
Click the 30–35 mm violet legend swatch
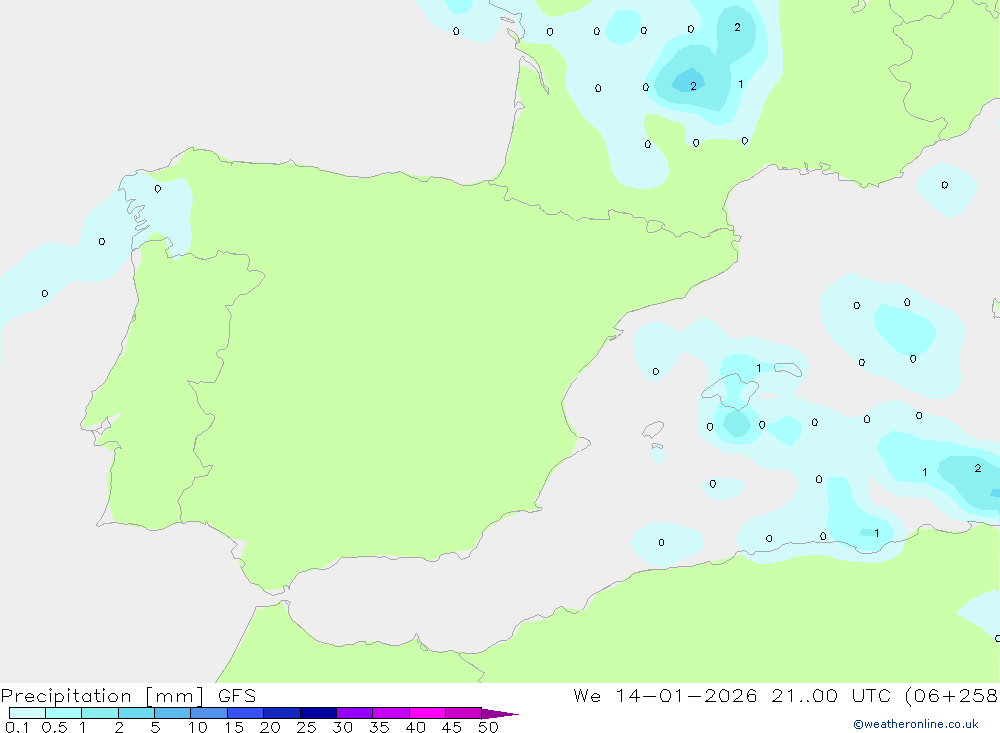click(x=354, y=713)
